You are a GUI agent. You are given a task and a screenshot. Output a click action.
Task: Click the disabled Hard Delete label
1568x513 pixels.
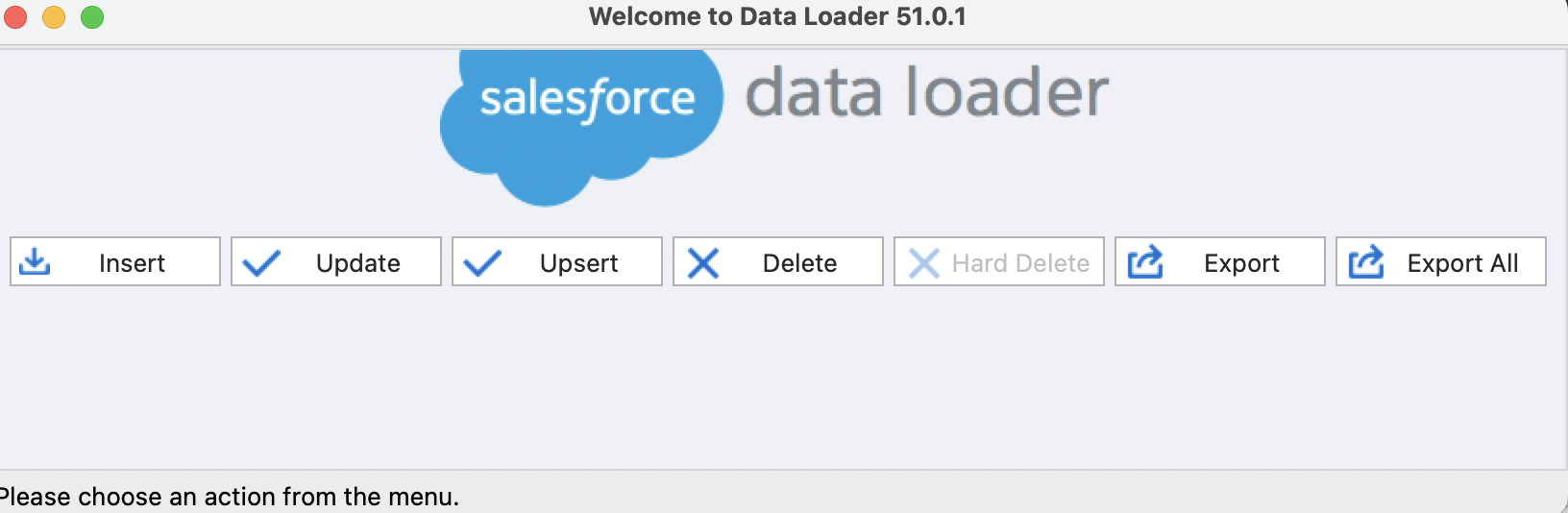tap(1020, 263)
